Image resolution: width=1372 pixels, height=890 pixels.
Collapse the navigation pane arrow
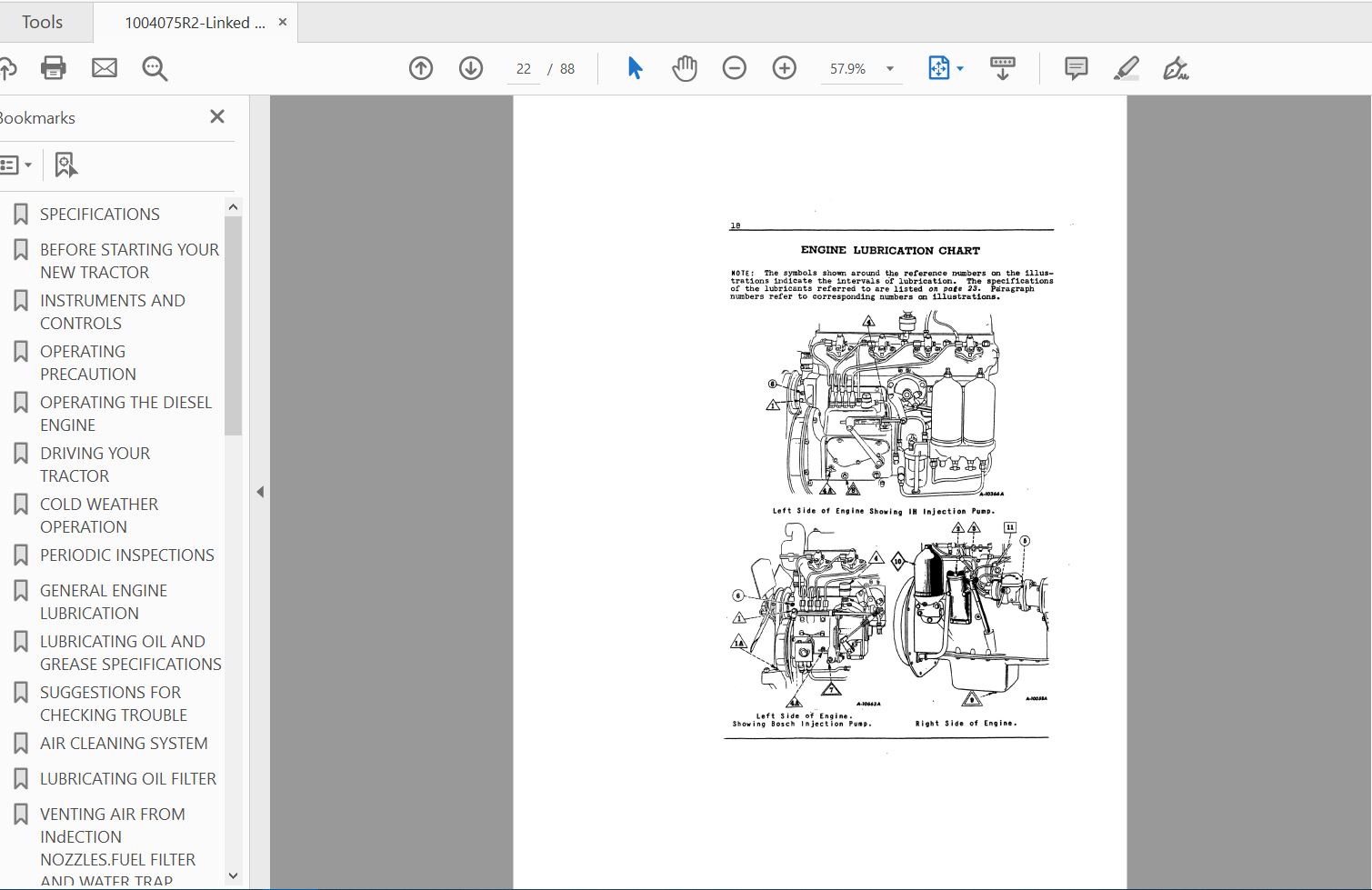click(x=260, y=492)
